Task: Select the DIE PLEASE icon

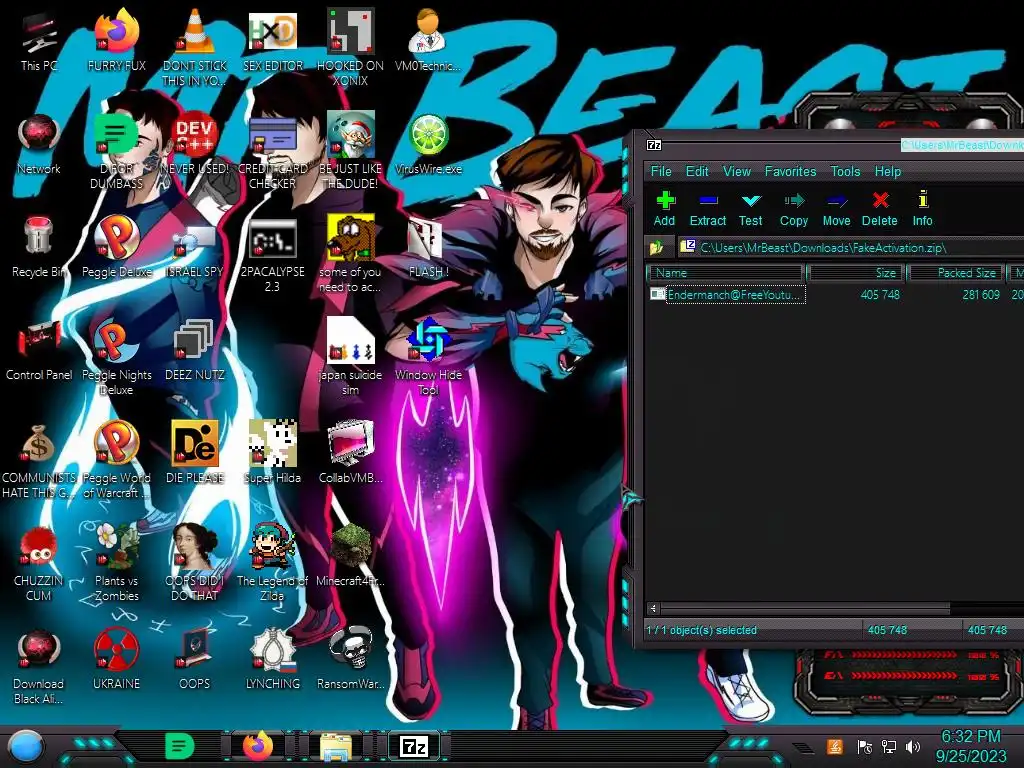Action: coord(195,452)
